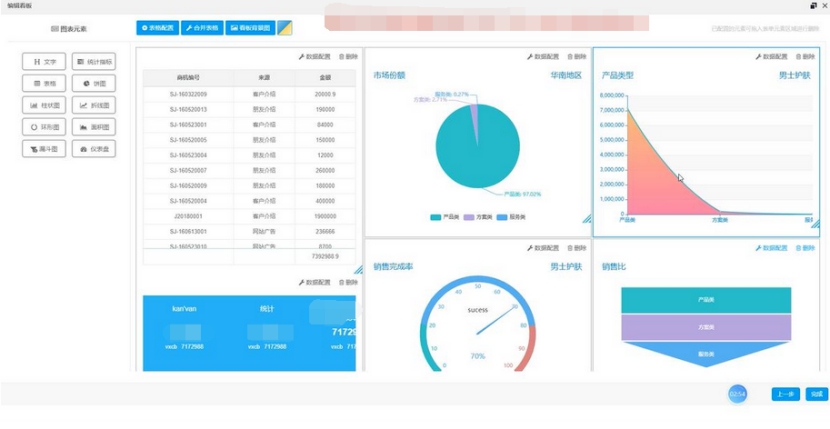Click the 产品类型 chart title

click(618, 76)
